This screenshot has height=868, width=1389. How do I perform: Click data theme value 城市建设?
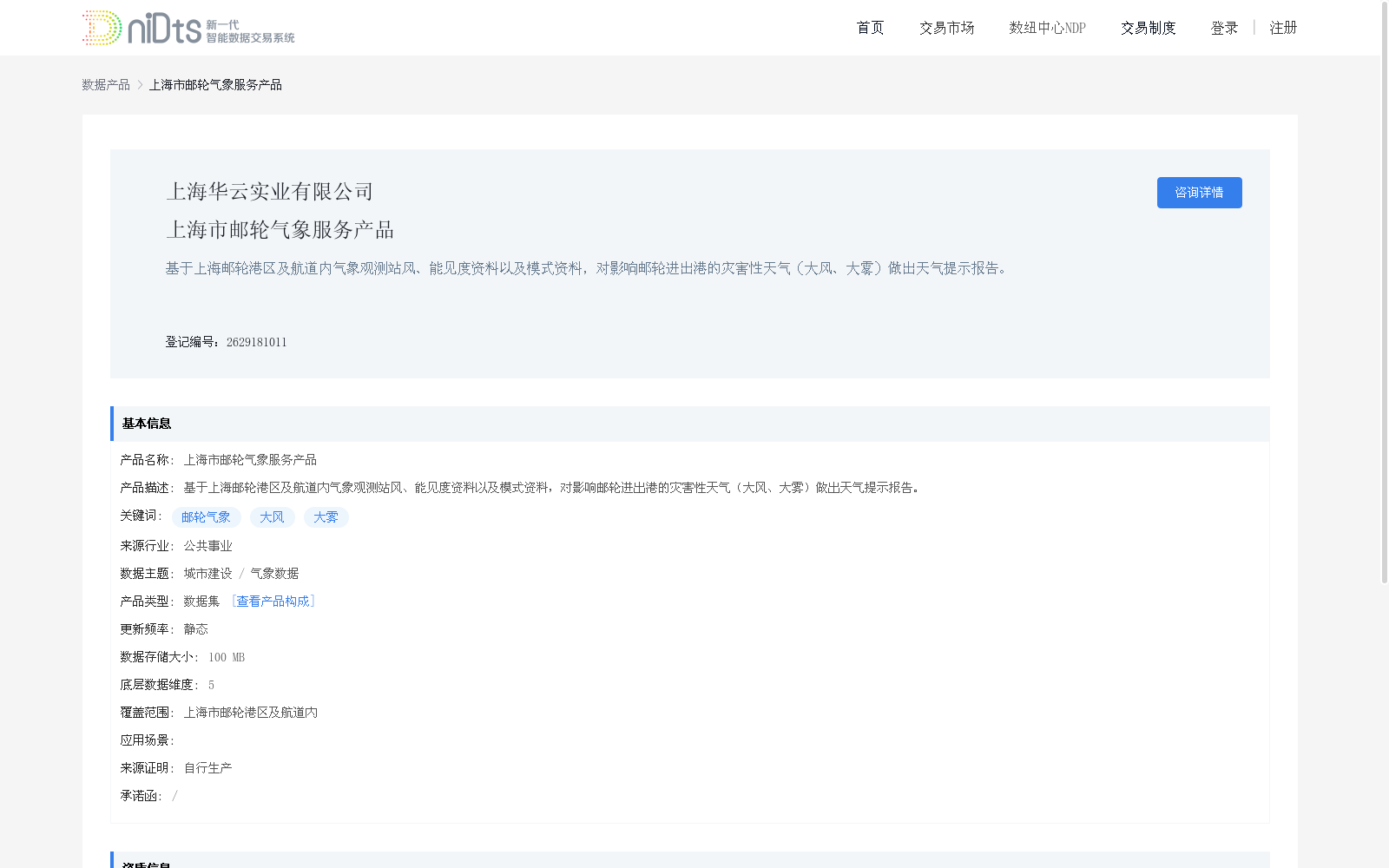[207, 573]
